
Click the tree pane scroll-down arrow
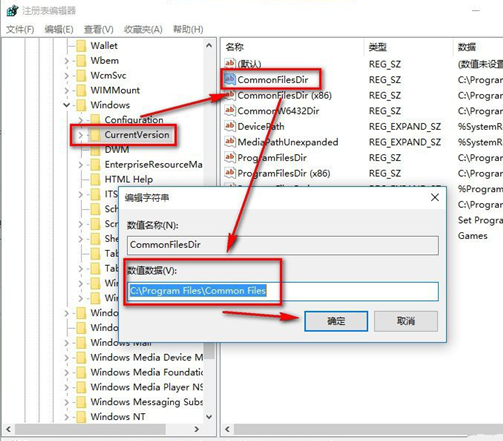click(x=209, y=417)
